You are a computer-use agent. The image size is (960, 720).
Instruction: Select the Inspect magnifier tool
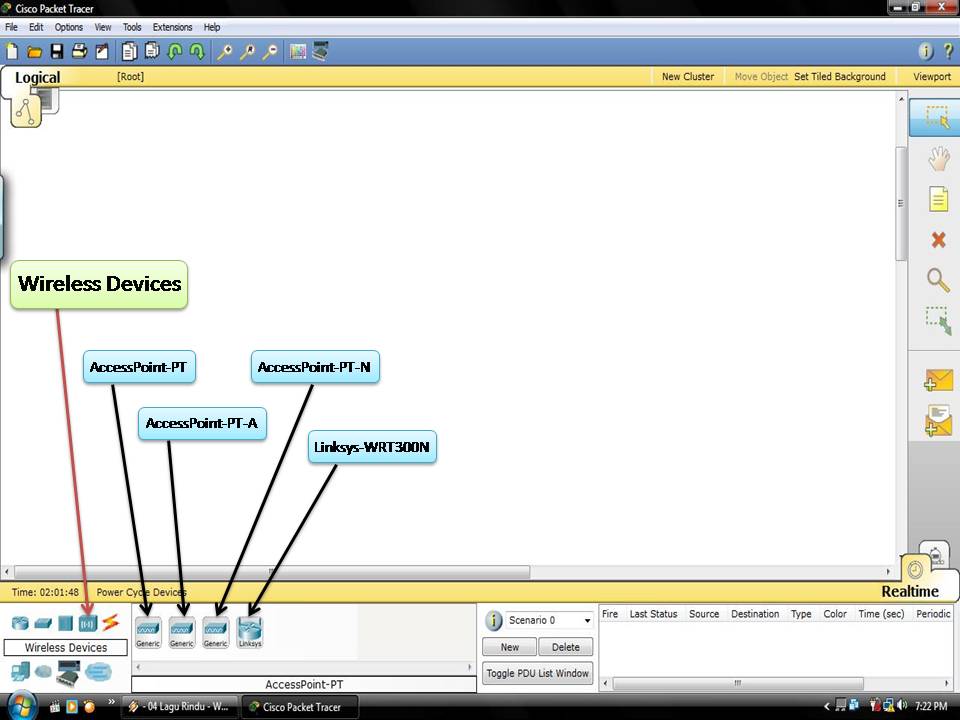click(x=938, y=280)
